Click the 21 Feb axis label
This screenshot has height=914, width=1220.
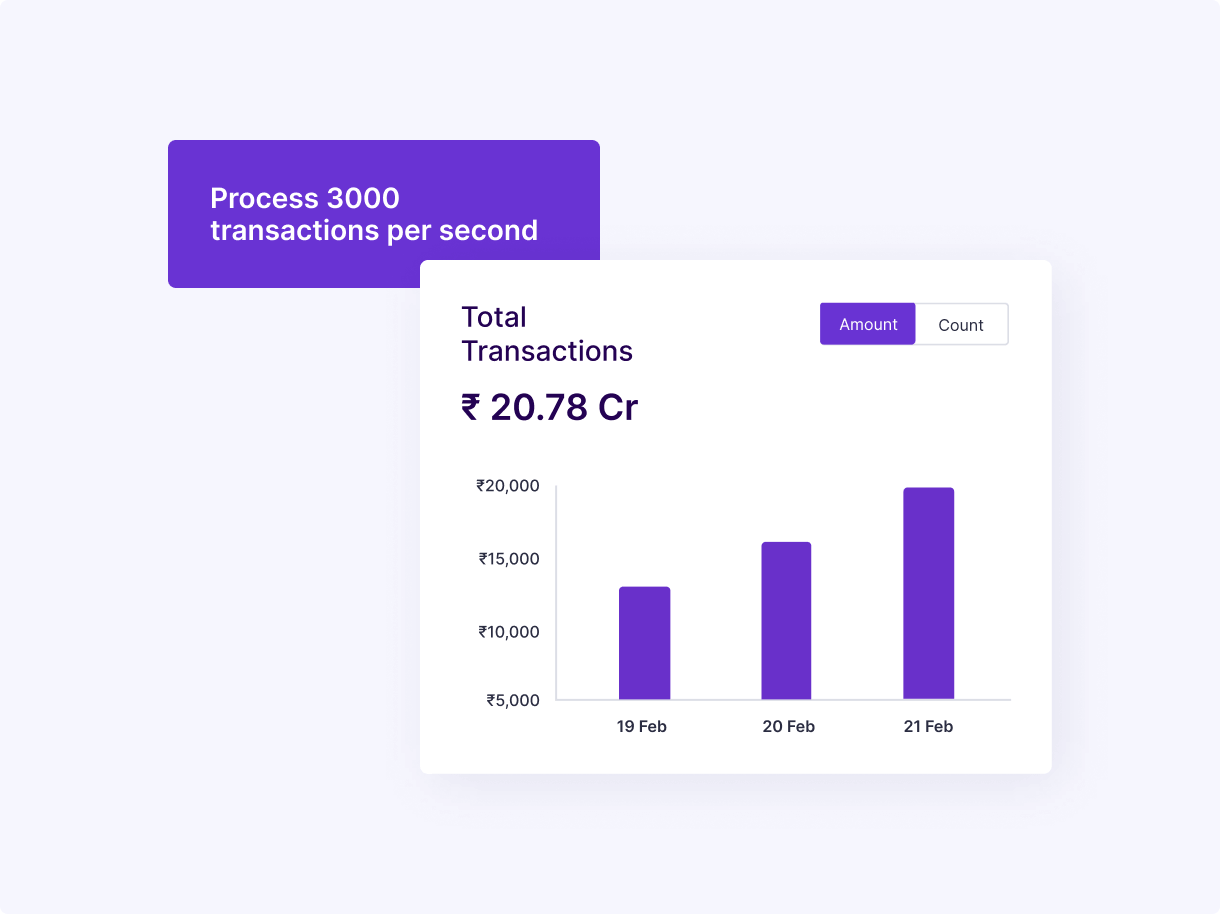point(928,727)
